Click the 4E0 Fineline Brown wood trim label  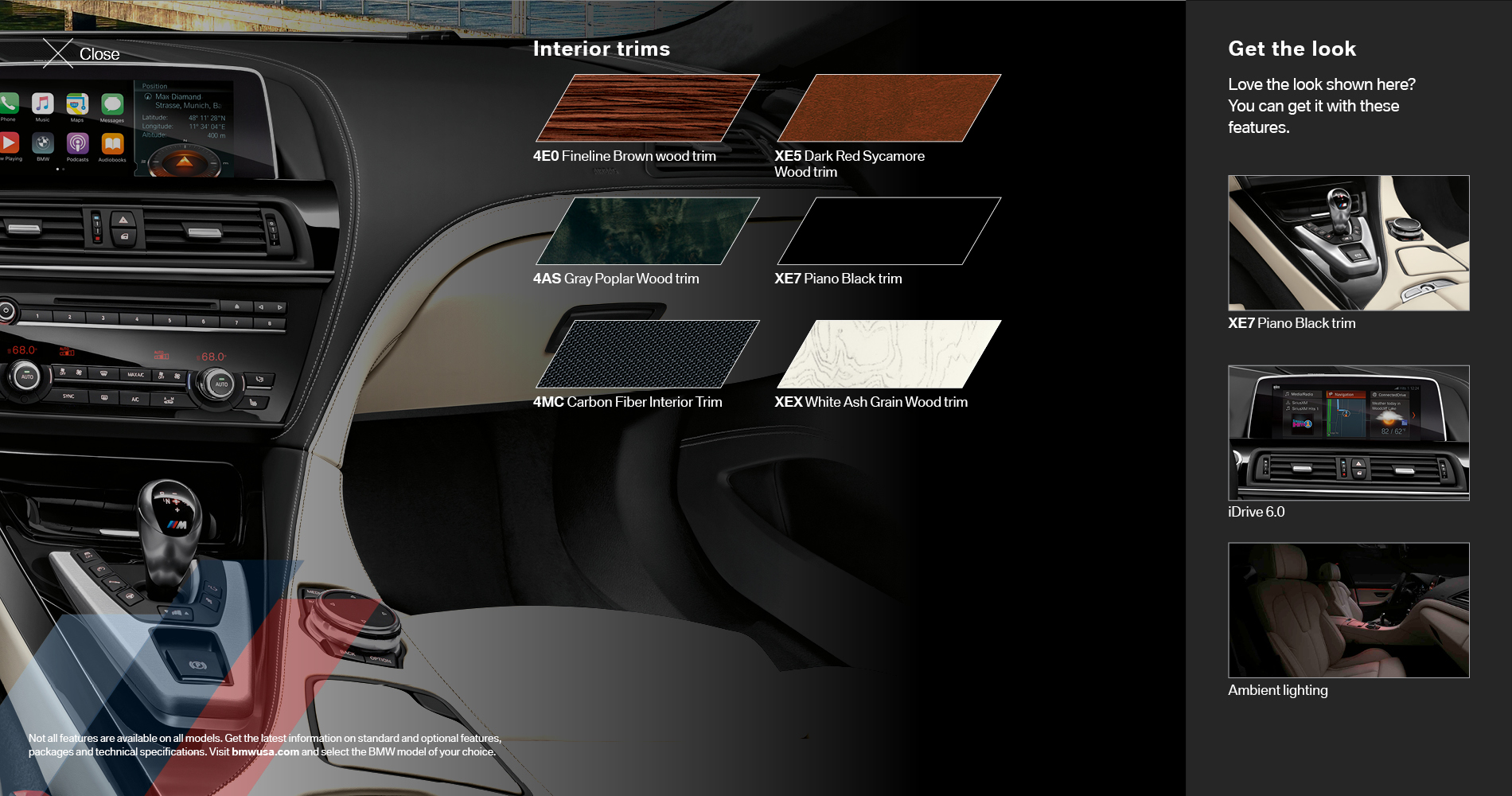[625, 156]
